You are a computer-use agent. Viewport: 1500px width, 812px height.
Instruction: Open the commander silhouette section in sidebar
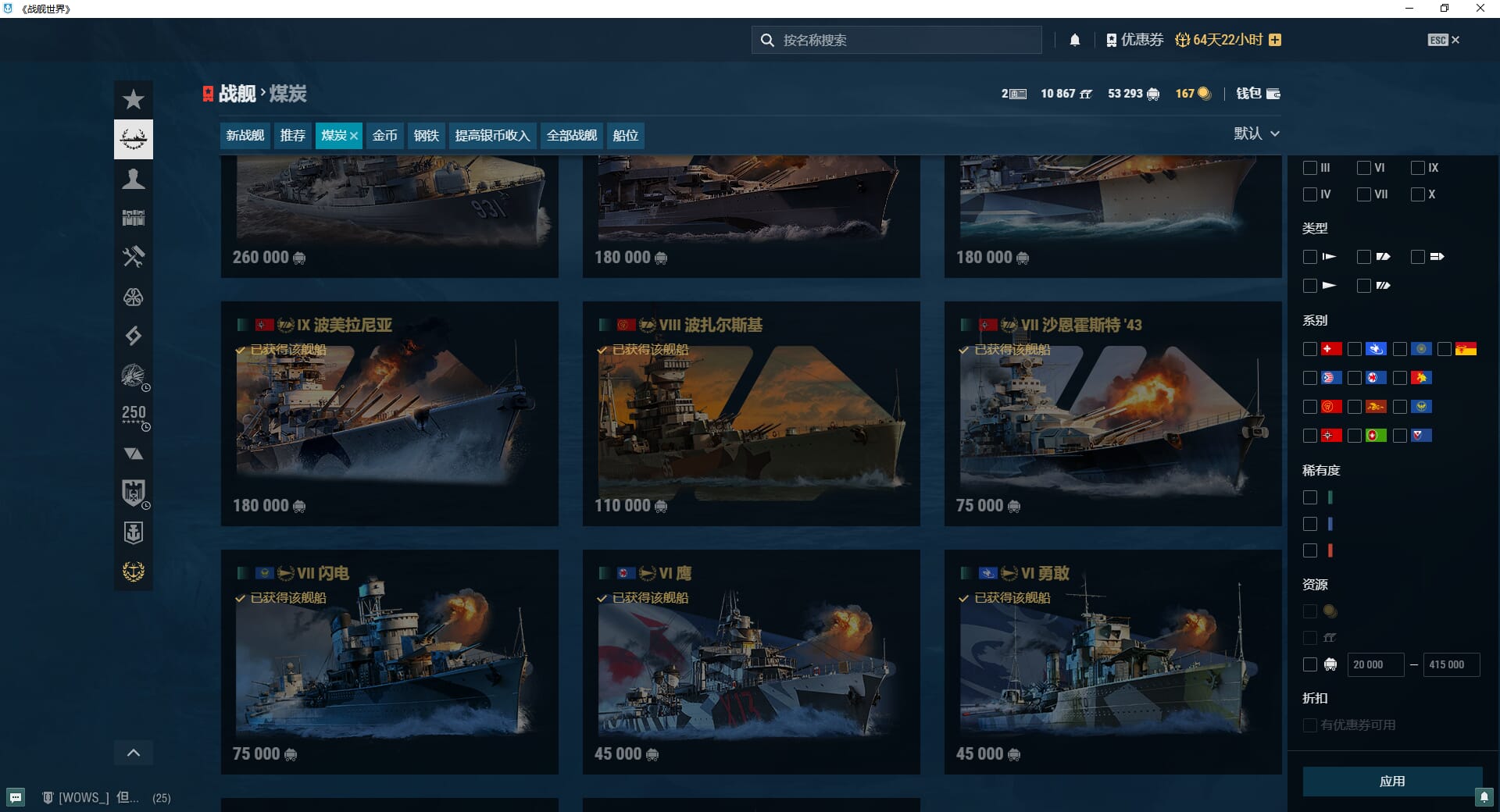pyautogui.click(x=134, y=180)
